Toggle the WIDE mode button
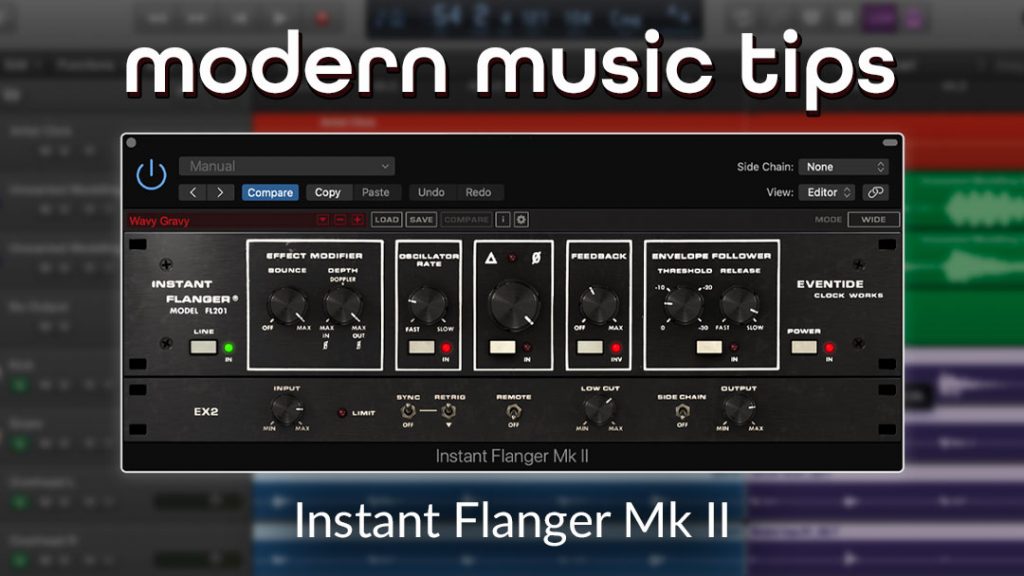The height and width of the screenshot is (576, 1024). coord(873,220)
